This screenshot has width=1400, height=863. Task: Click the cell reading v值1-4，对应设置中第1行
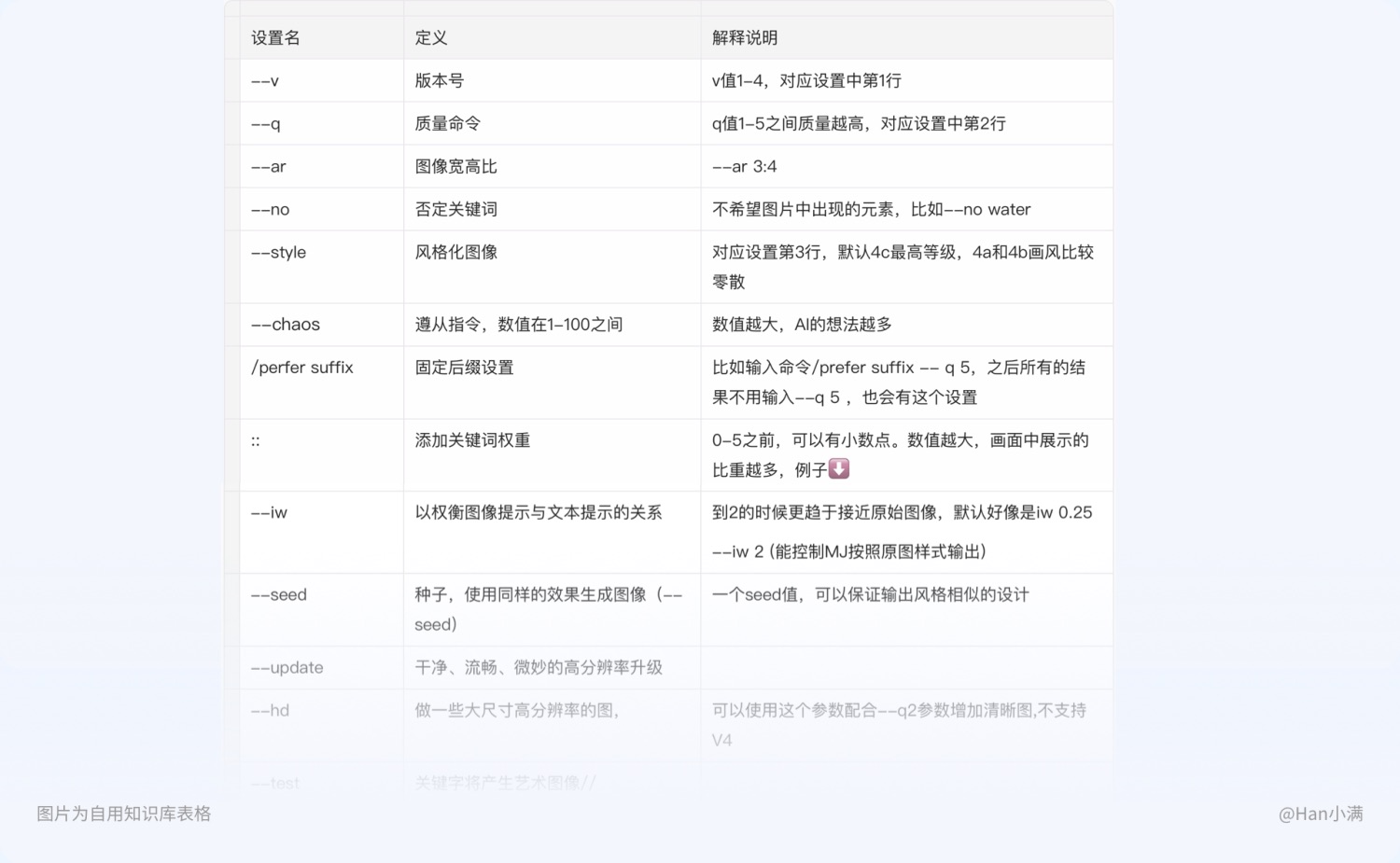point(907,81)
